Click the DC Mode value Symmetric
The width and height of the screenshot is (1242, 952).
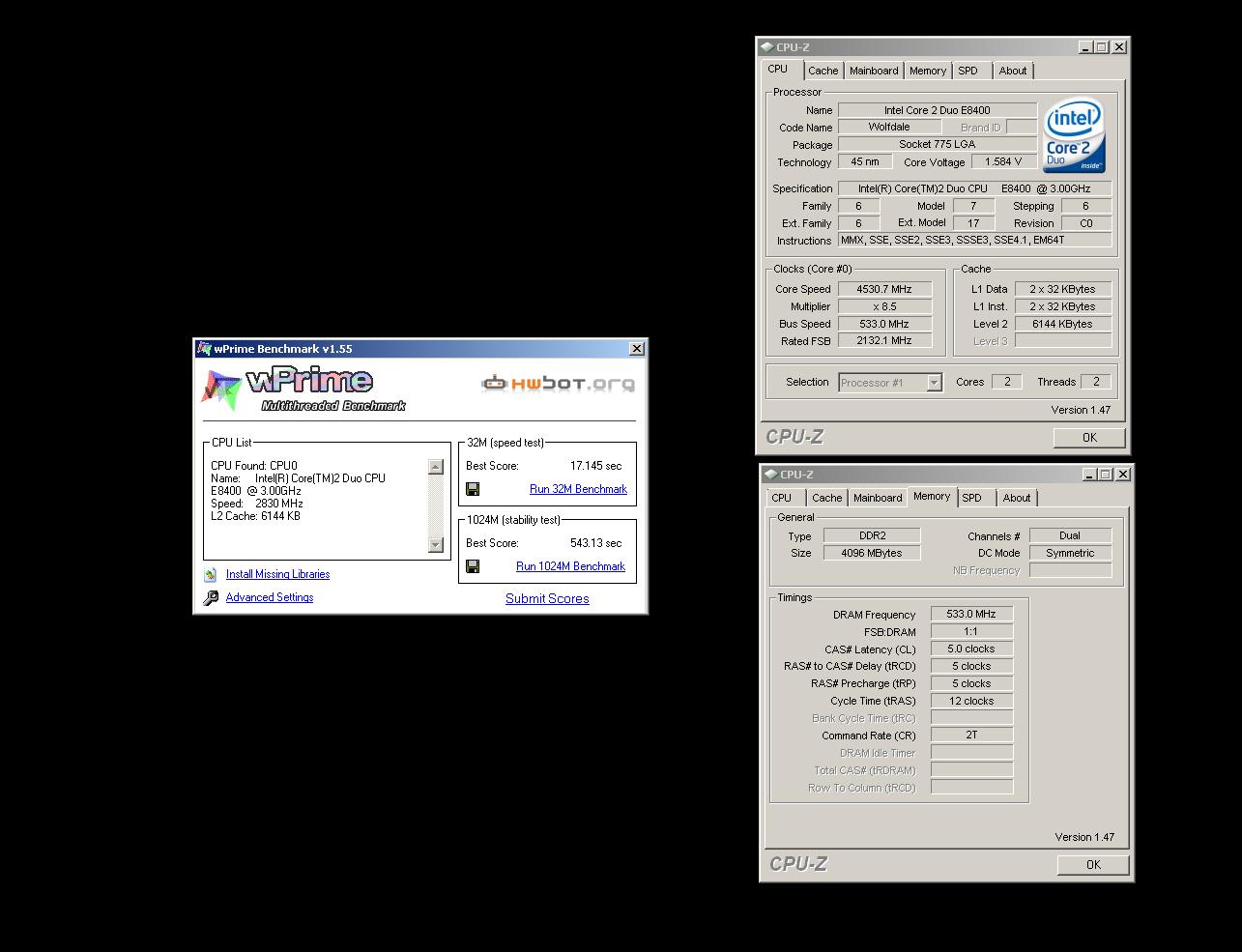coord(1070,553)
